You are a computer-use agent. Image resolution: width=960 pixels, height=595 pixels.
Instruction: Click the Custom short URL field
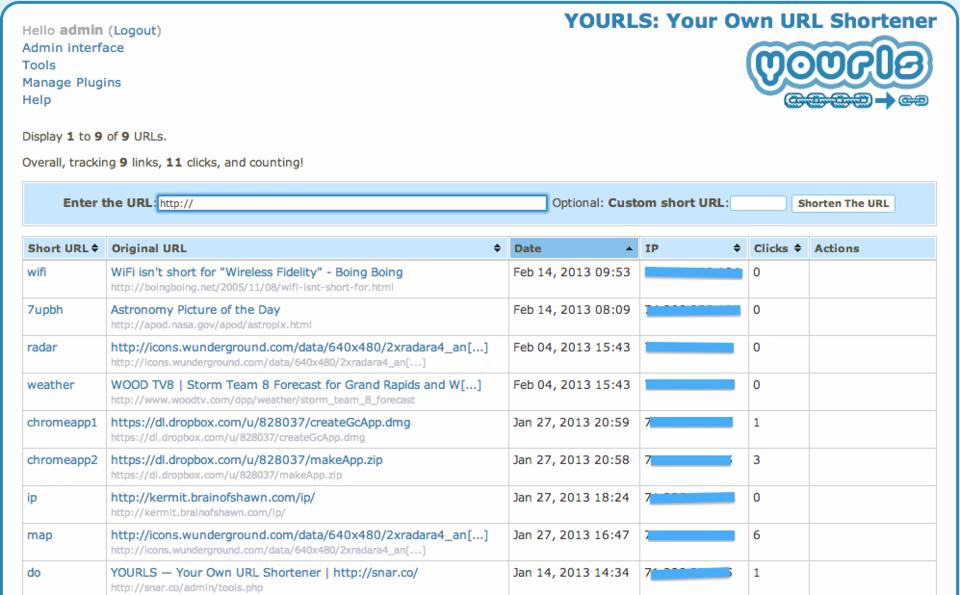click(x=757, y=204)
